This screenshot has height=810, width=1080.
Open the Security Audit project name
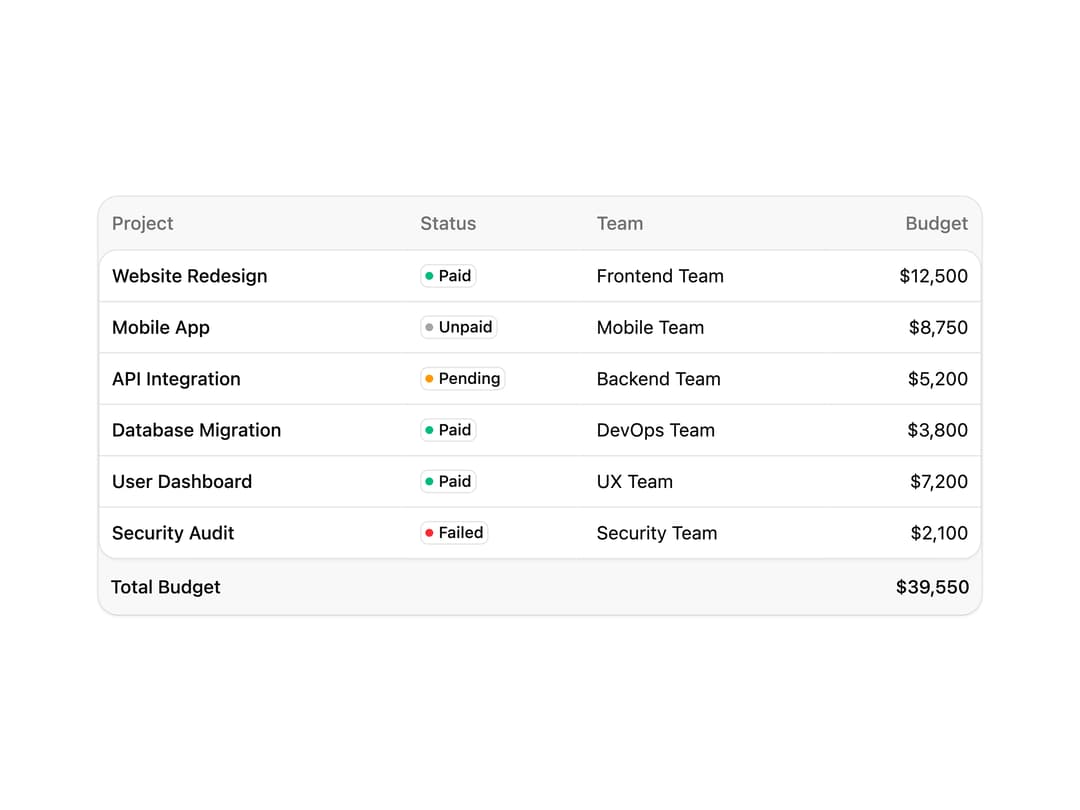(x=173, y=533)
